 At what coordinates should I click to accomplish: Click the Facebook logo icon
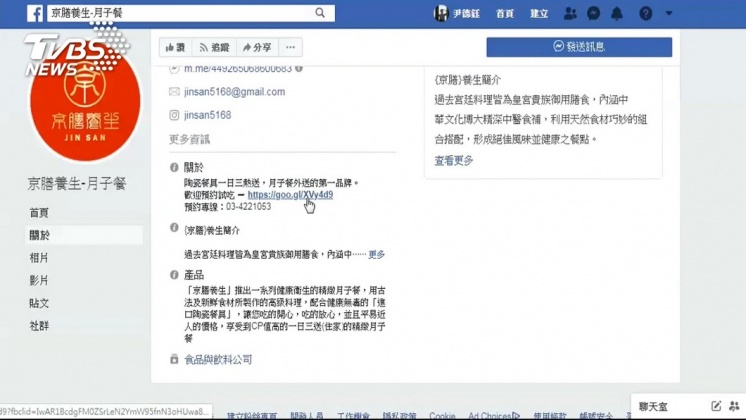click(35, 13)
